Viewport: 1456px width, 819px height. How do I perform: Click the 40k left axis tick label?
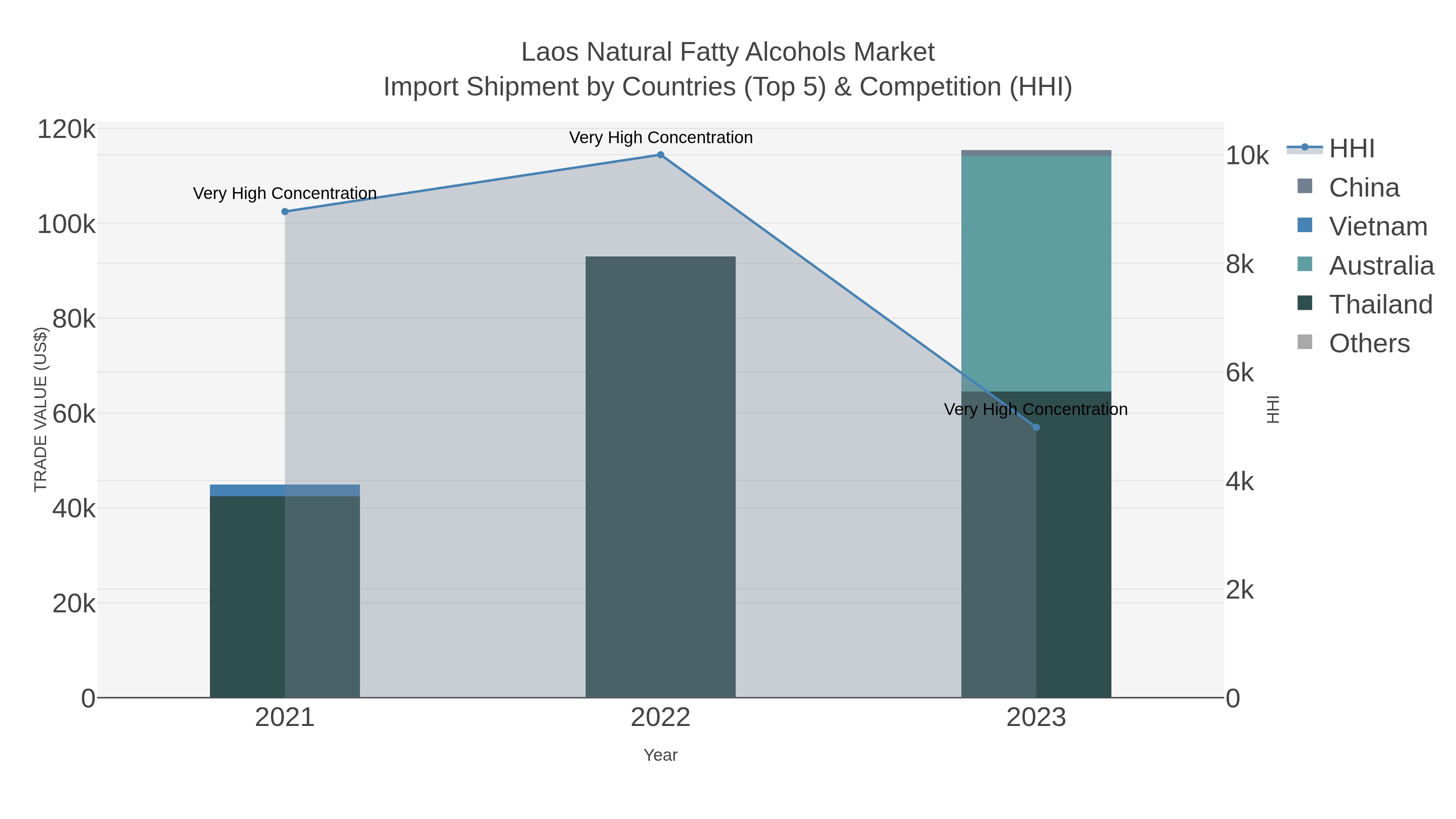(74, 509)
